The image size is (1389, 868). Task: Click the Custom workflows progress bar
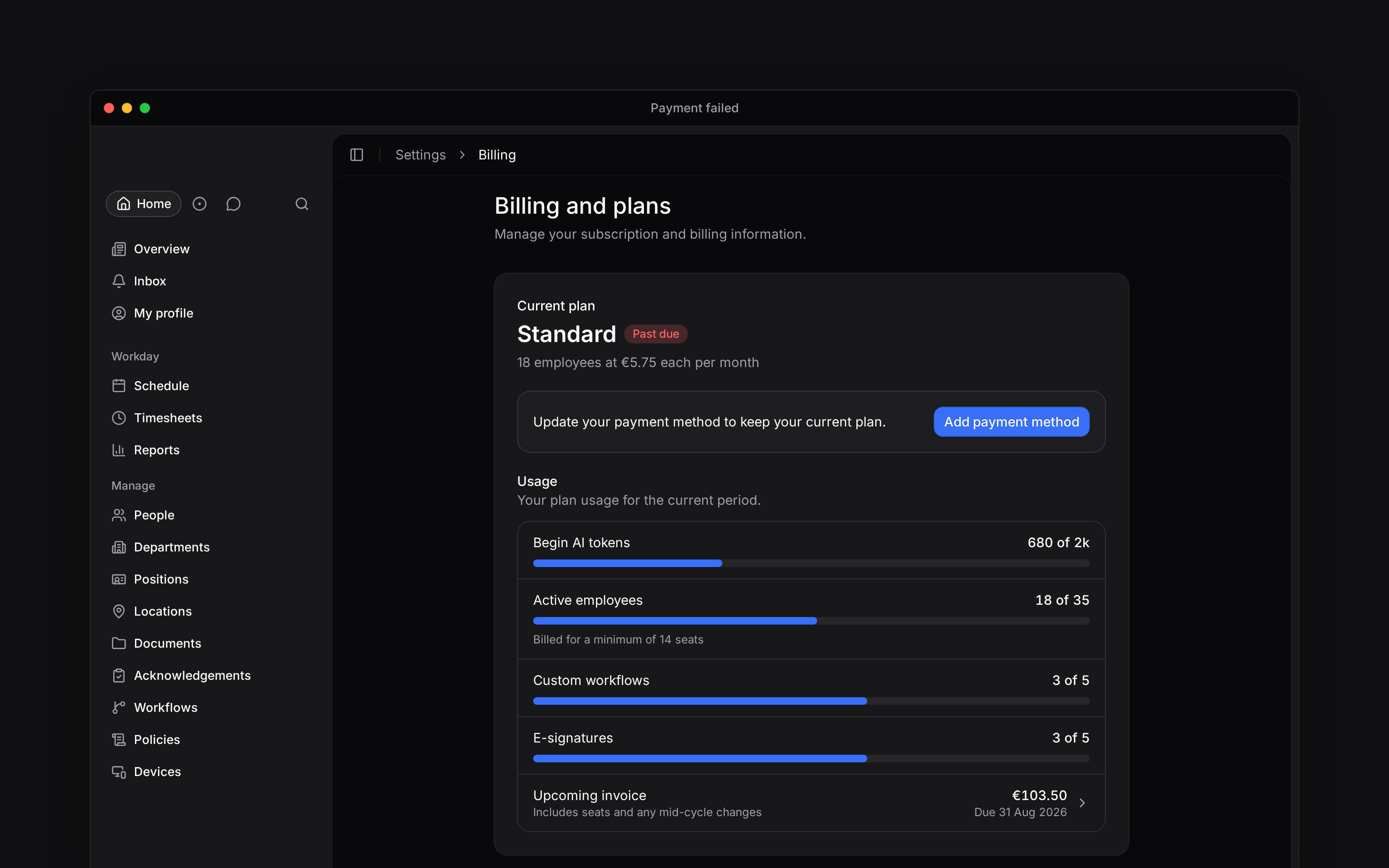811,701
